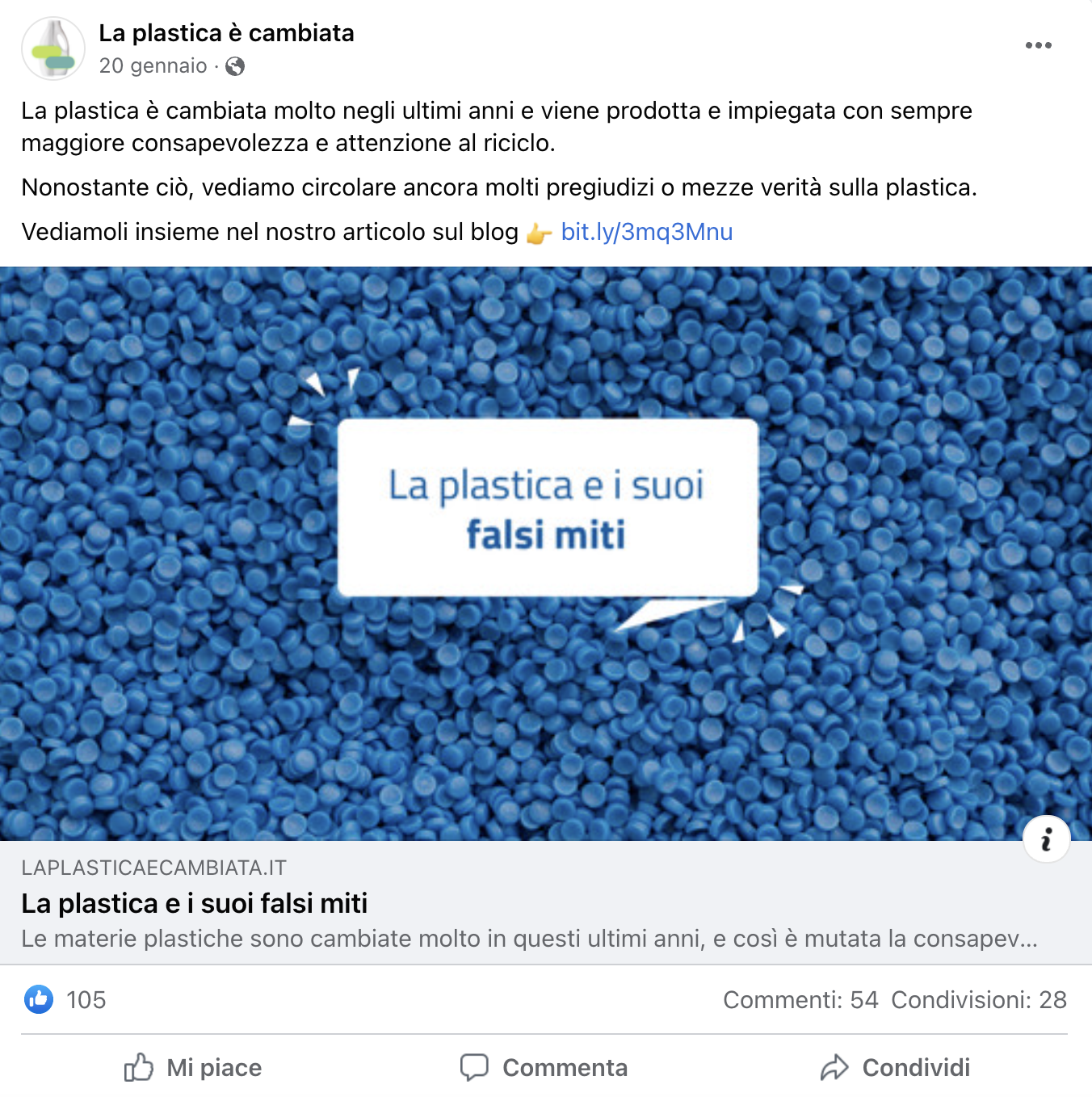Toggle the Mi piace like button

pos(193,1067)
